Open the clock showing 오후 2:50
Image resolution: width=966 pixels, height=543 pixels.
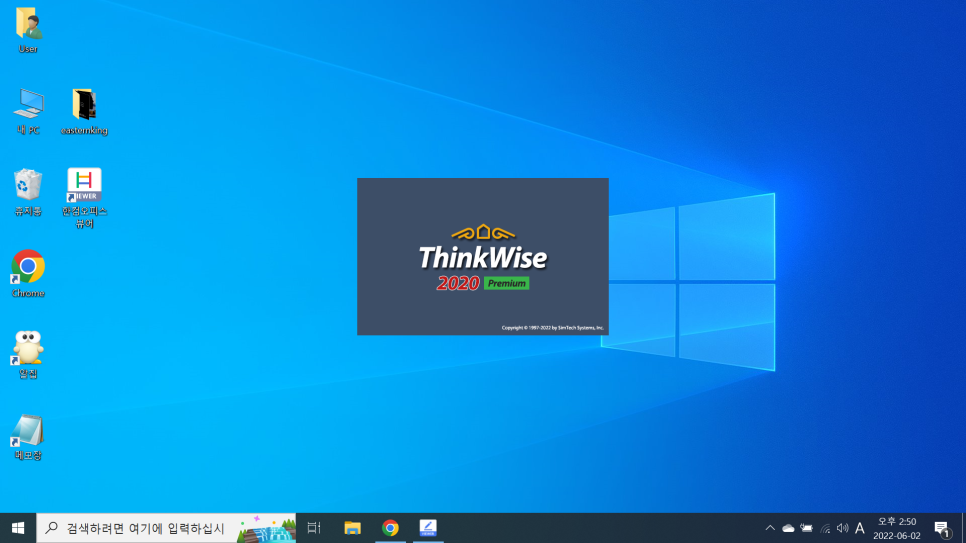point(896,528)
